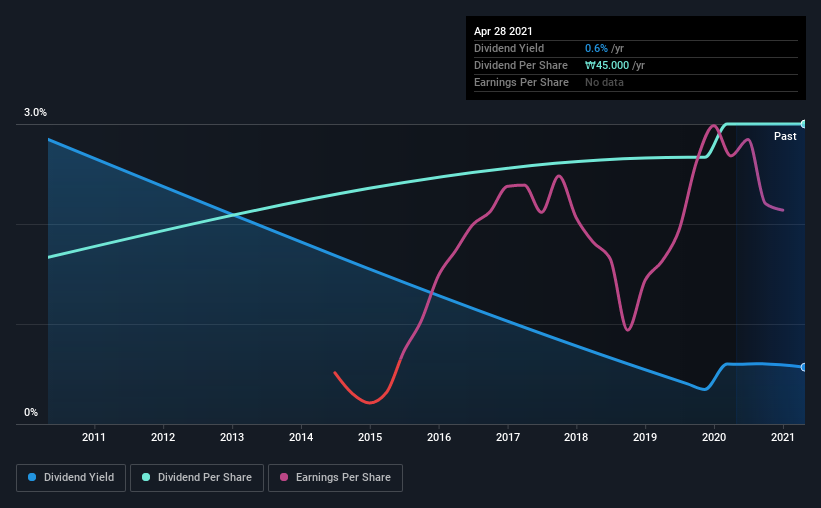Click the ₩45.000 Dividend Per Share value
The image size is (821, 508).
(x=607, y=65)
